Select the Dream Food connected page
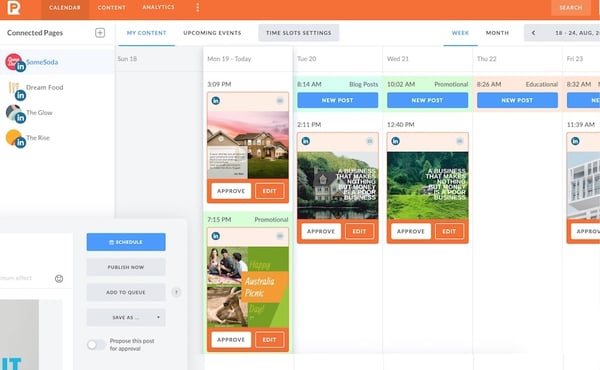 (x=57, y=87)
